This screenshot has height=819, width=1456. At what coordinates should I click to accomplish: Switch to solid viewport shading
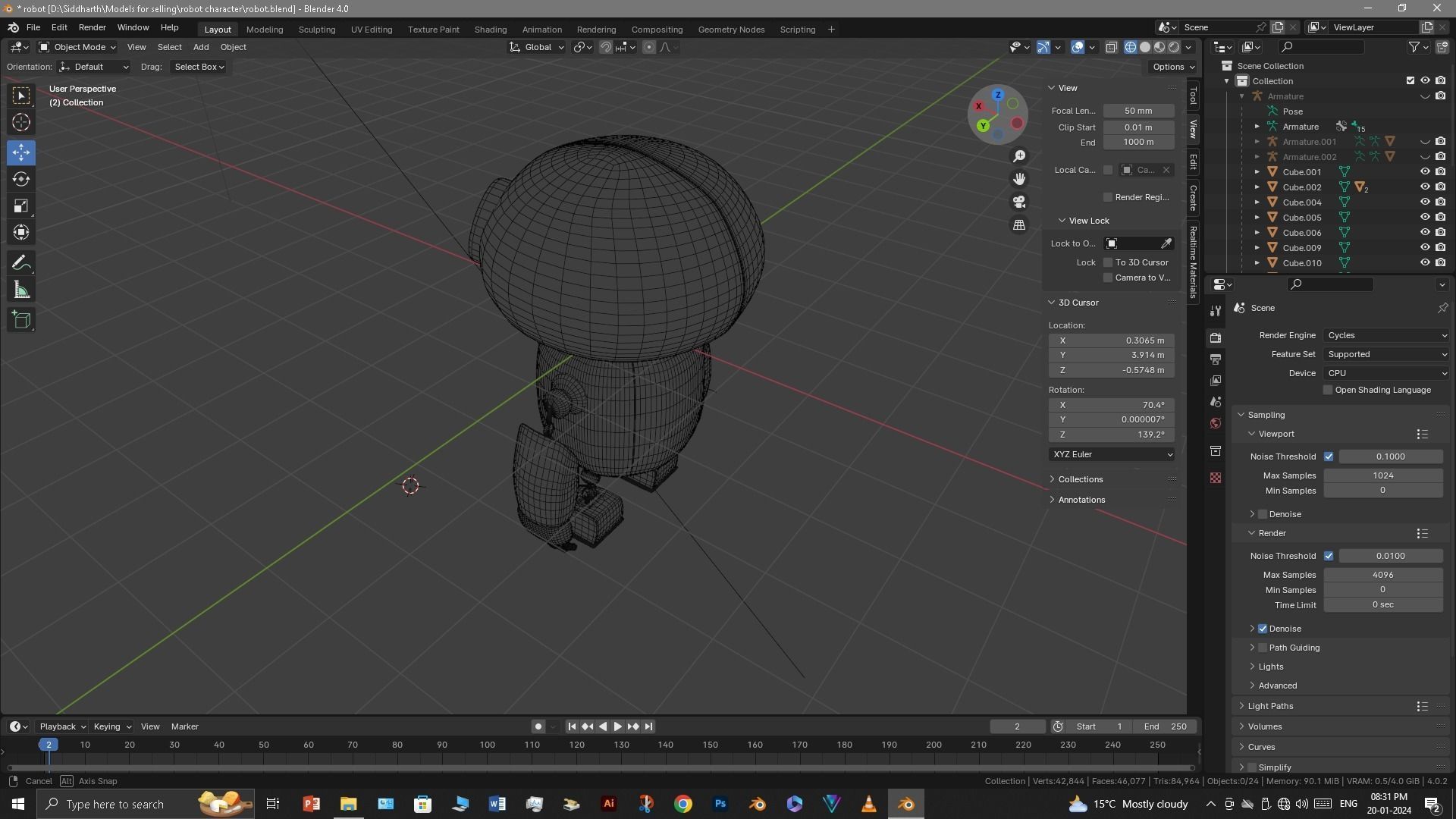click(1145, 47)
